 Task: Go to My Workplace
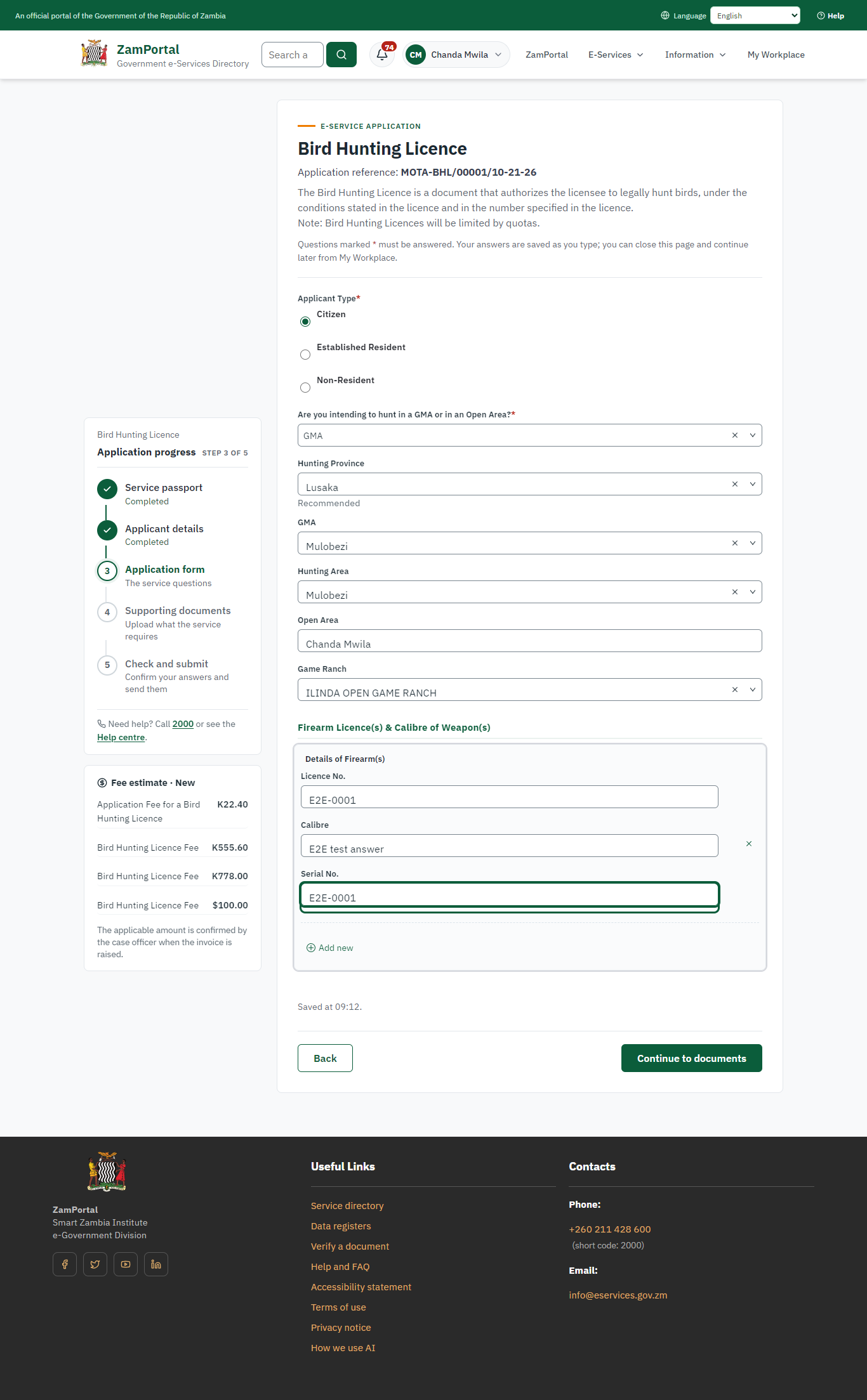pyautogui.click(x=776, y=55)
